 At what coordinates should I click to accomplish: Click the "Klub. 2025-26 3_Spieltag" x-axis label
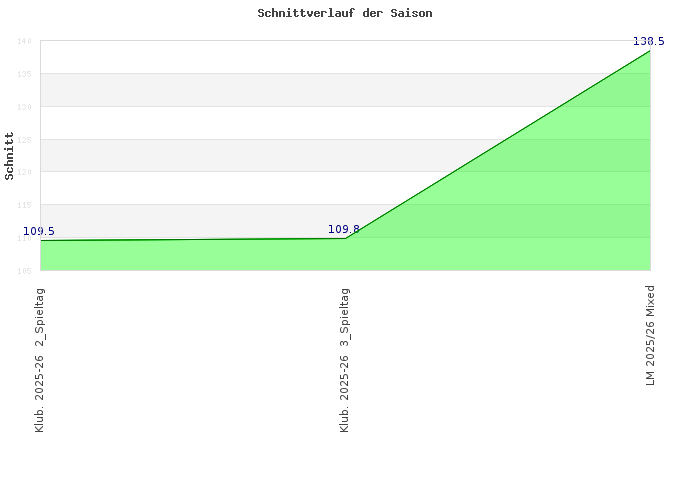tap(345, 359)
